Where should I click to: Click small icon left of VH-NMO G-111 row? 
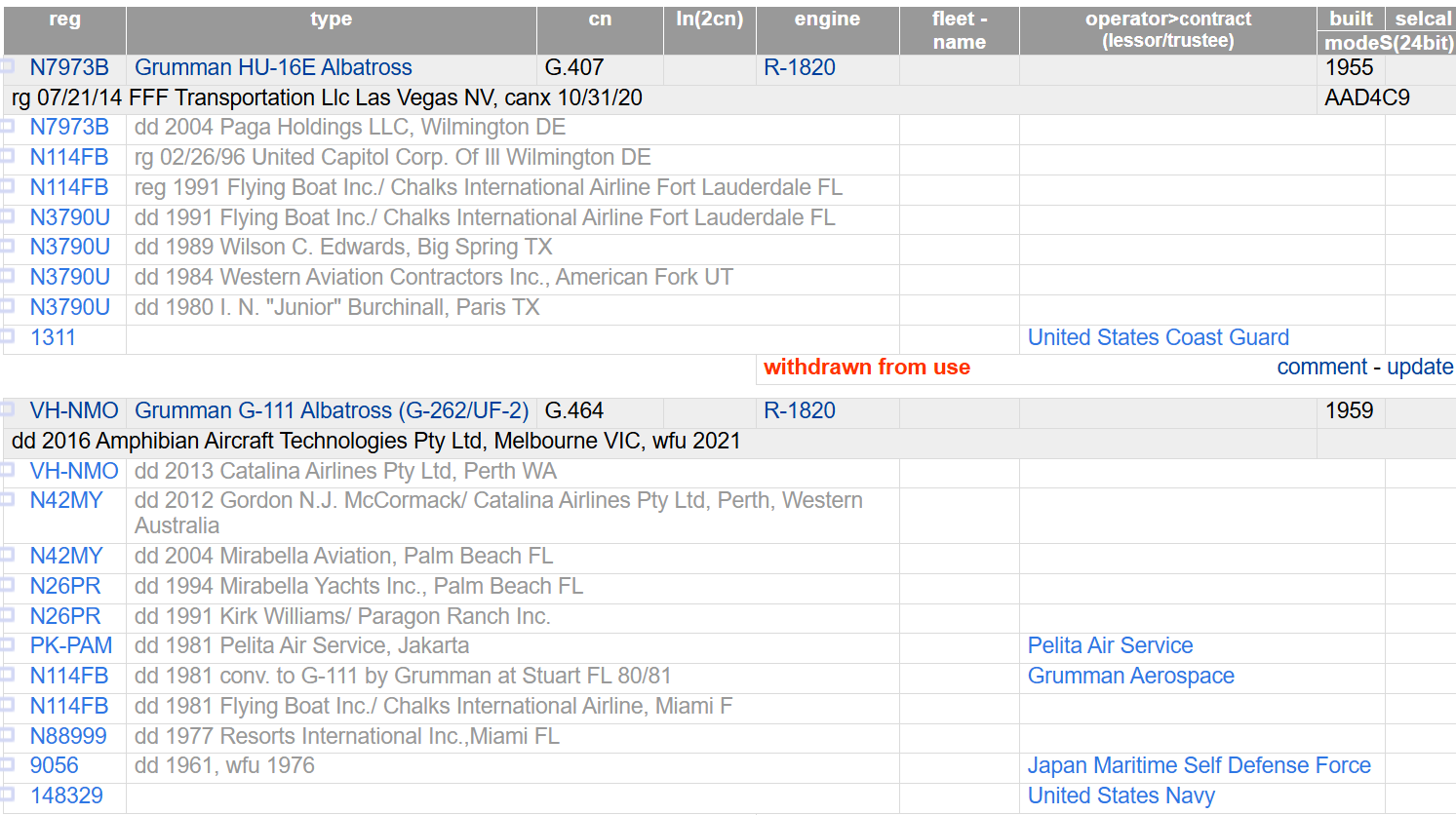point(7,409)
